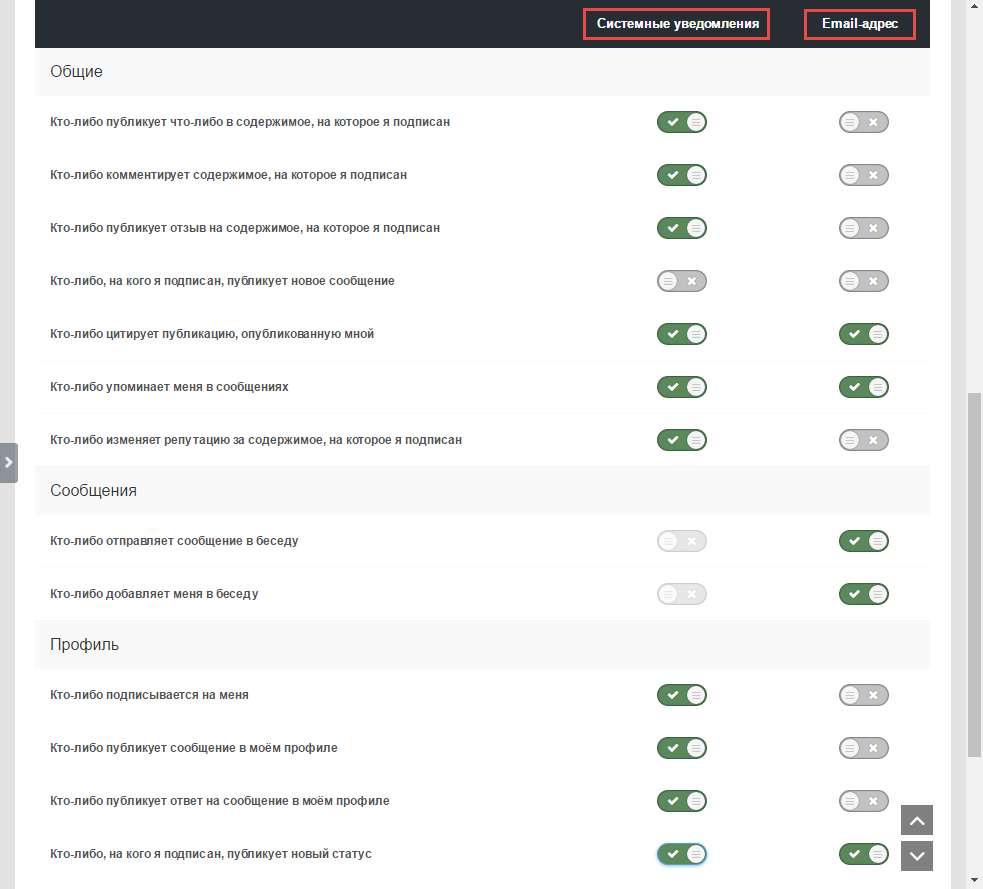983x889 pixels.
Task: Click text "Кто-либо подписывается на меня"
Action: click(x=149, y=695)
